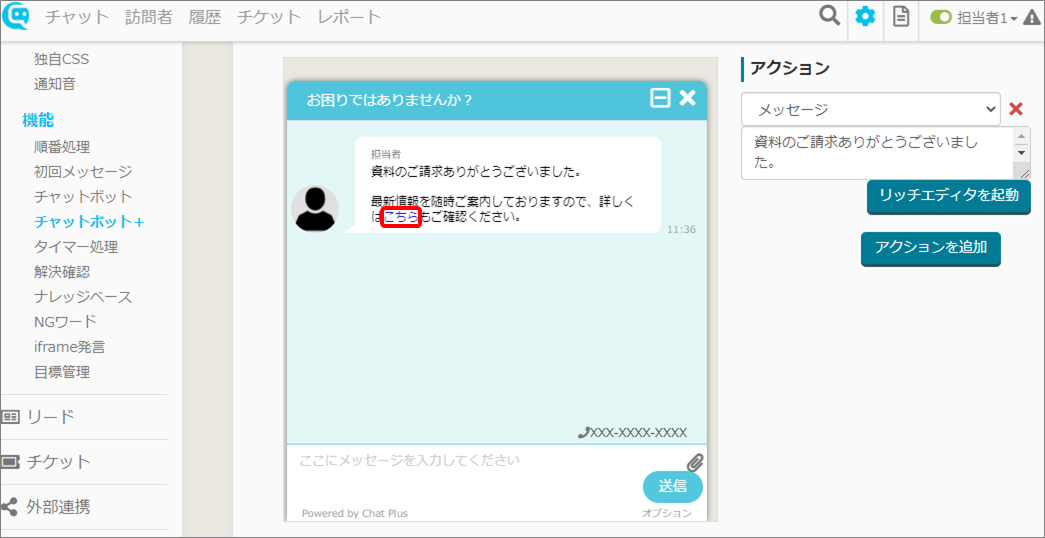1045x538 pixels.
Task: Open the レポート menu
Action: pos(350,17)
